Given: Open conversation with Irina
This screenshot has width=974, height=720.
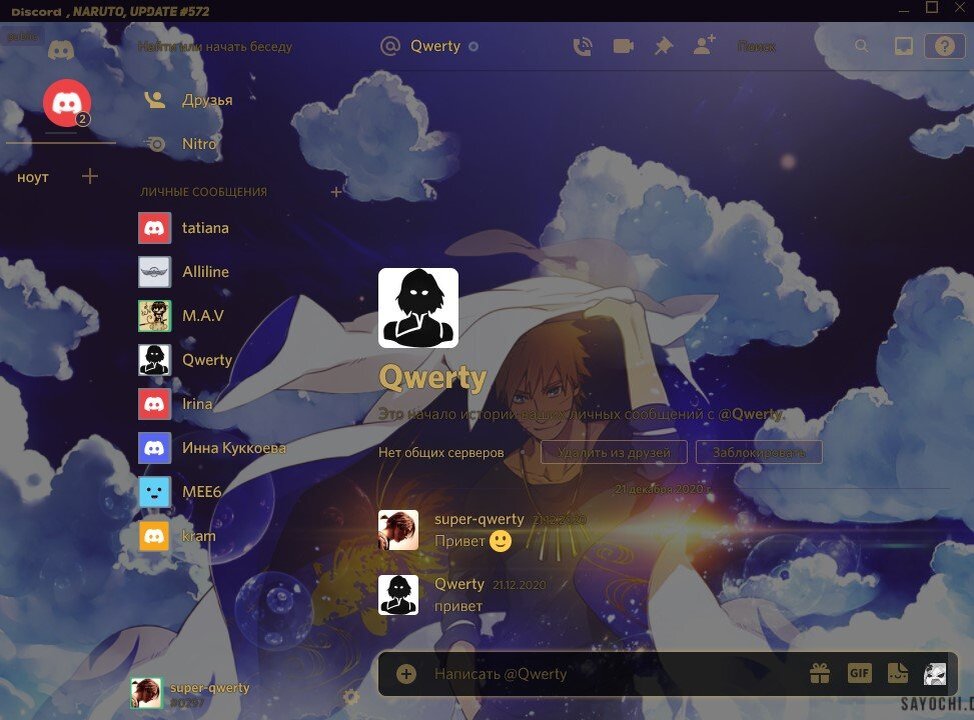Looking at the screenshot, I should tap(240, 404).
